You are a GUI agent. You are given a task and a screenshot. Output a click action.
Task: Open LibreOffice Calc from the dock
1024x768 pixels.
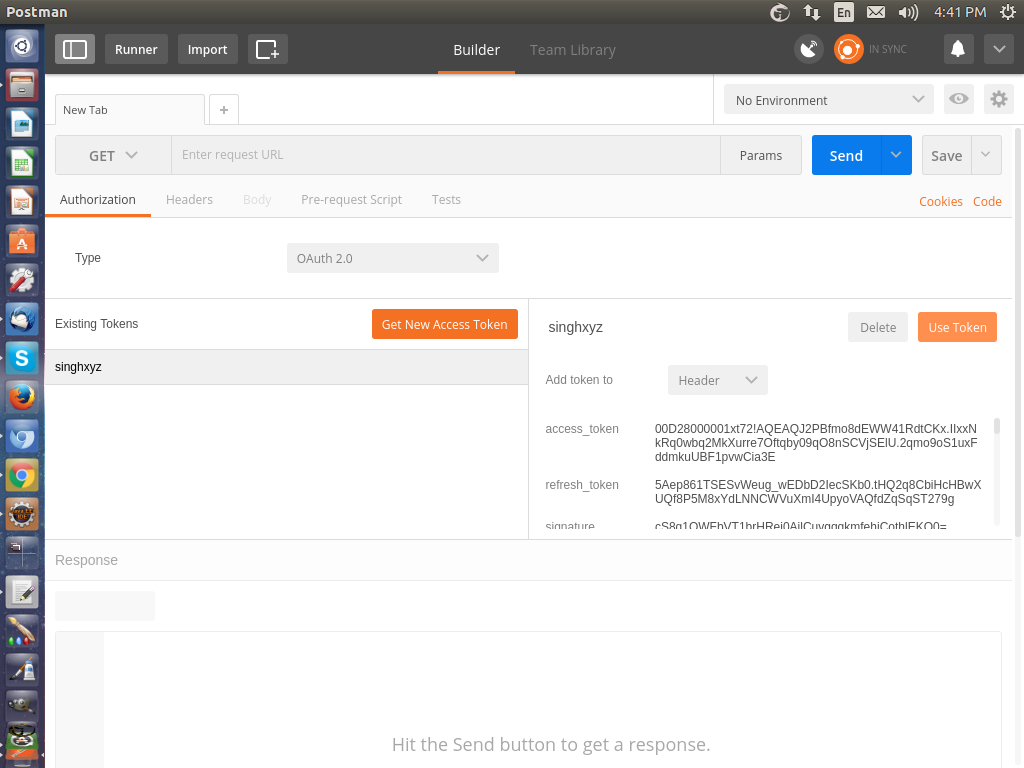pos(22,163)
